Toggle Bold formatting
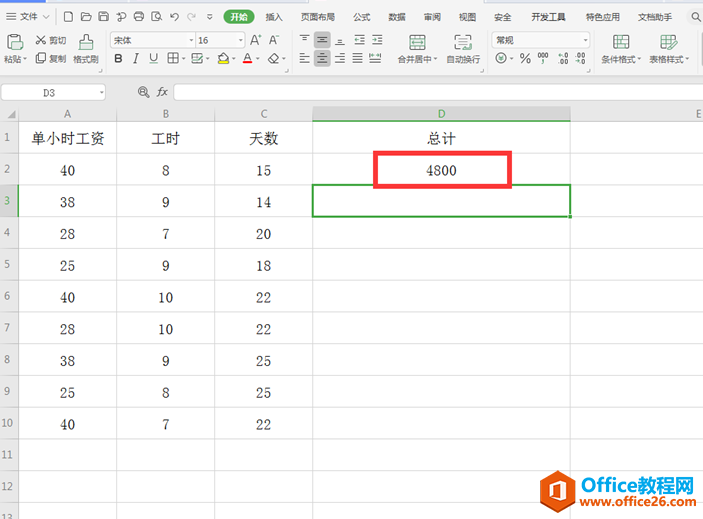This screenshot has width=703, height=519. [118, 58]
